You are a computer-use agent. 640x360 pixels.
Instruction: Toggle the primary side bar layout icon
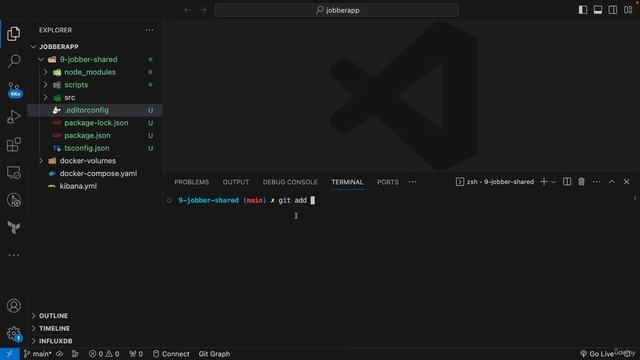[583, 10]
